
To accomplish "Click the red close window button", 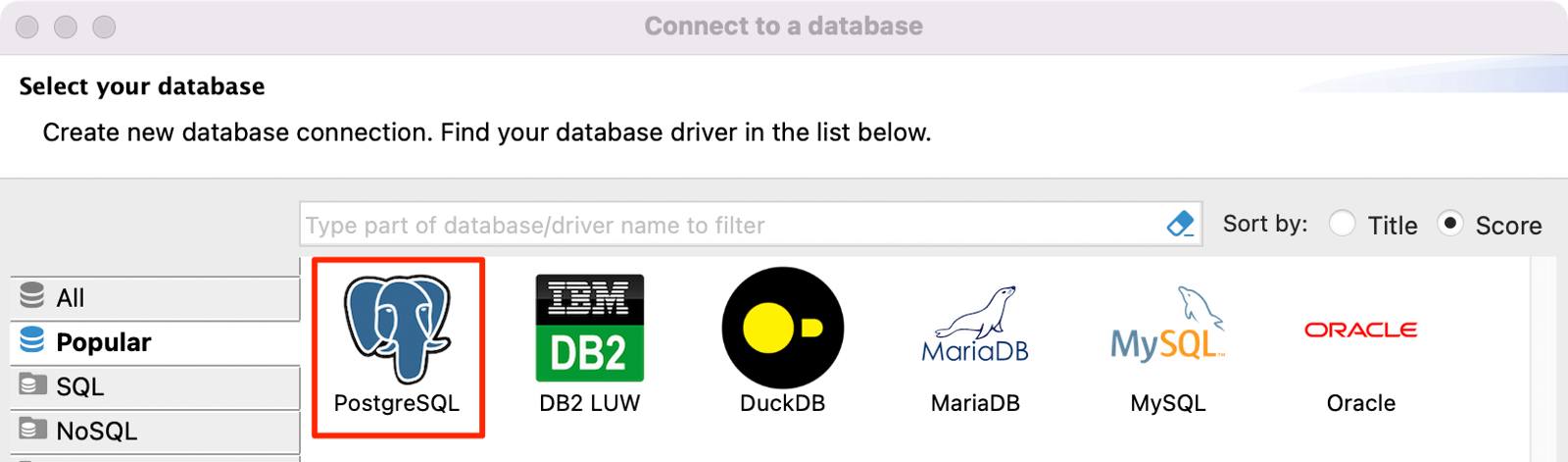I will pos(27,27).
